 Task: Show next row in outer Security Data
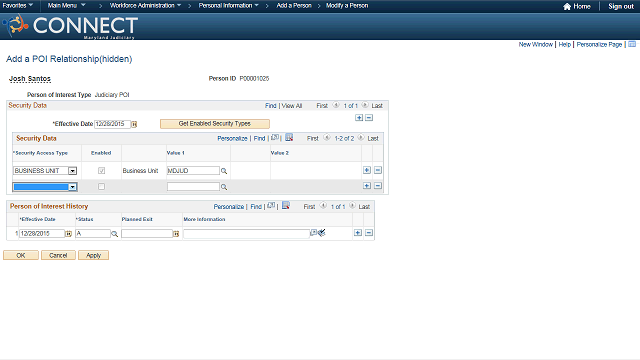[x=365, y=105]
